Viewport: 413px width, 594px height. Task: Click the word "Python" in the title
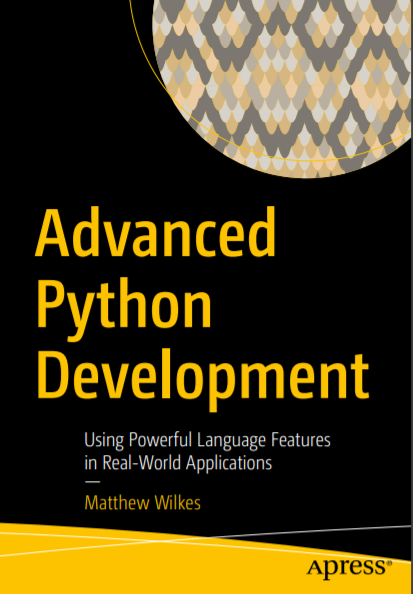(123, 308)
